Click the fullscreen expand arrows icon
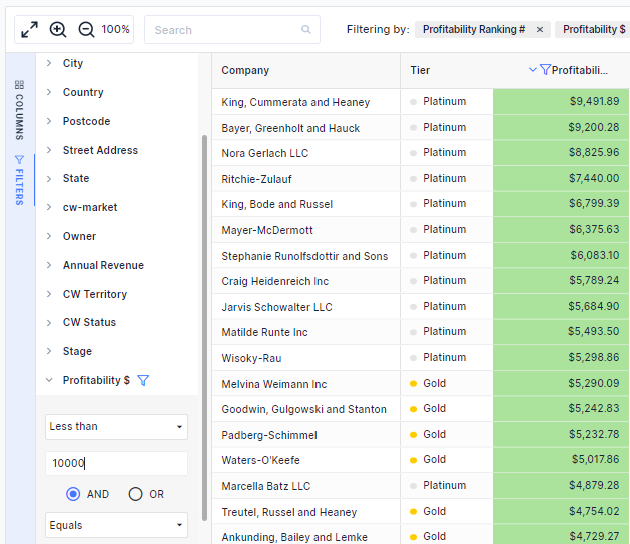Viewport: 630px width, 544px height. click(x=29, y=30)
